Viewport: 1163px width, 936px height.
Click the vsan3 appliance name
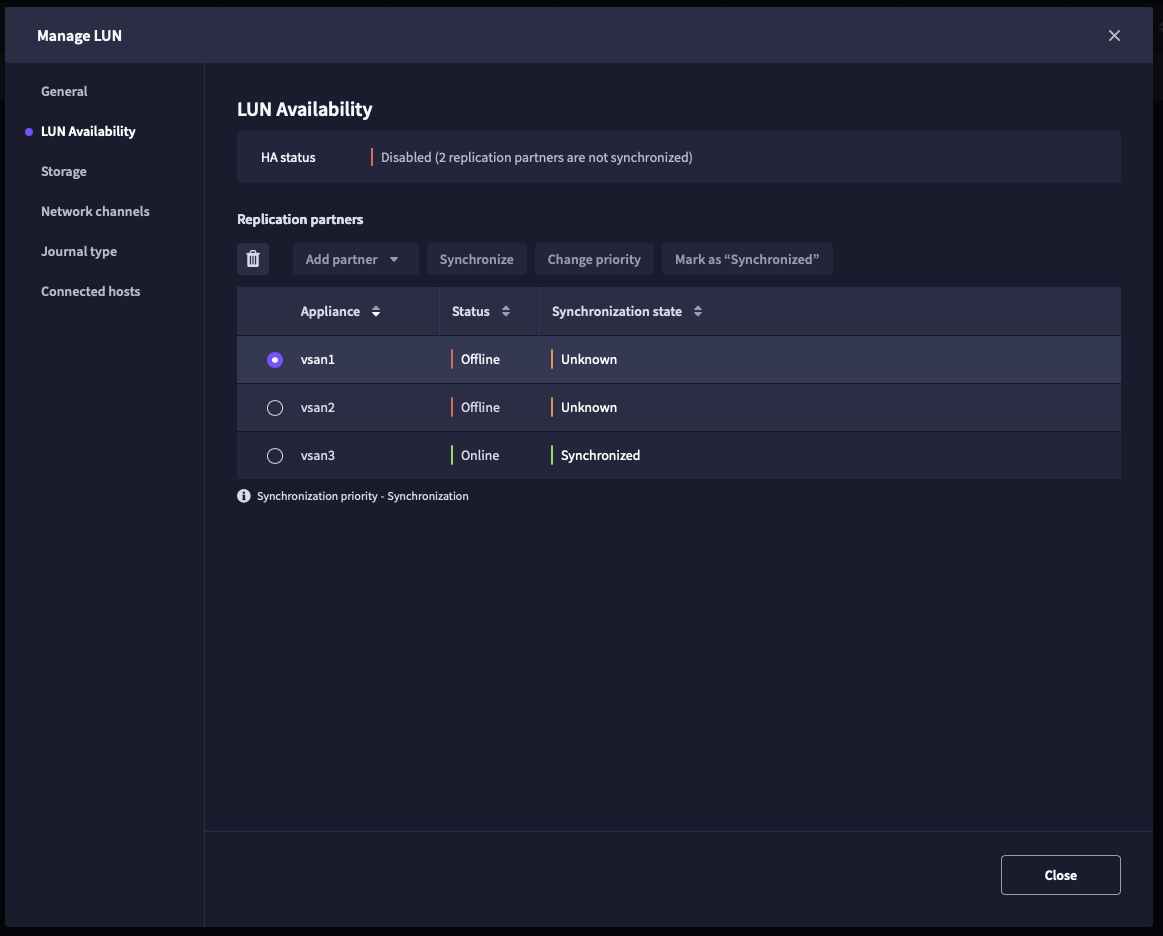[x=317, y=455]
